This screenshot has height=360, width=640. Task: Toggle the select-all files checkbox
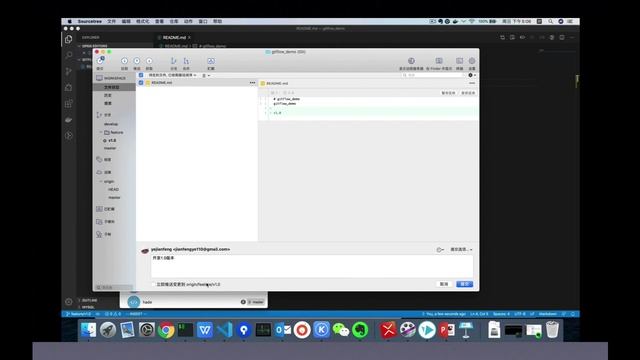[141, 75]
